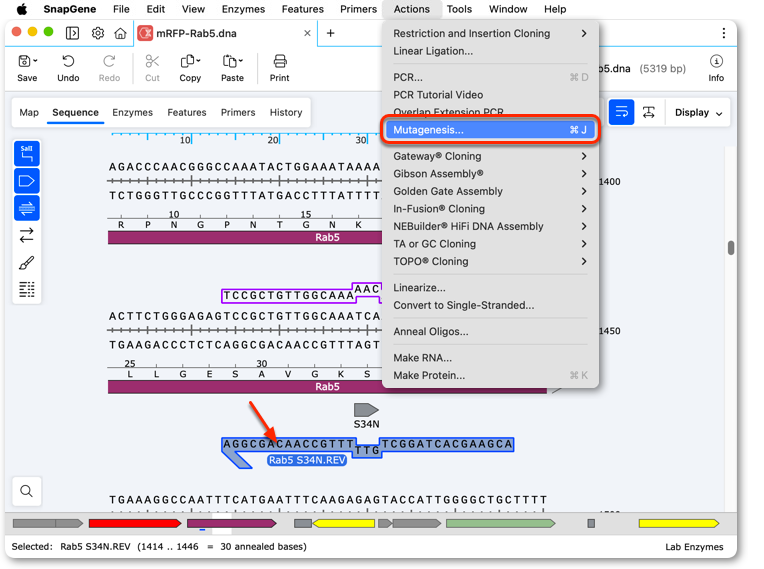Image resolution: width=764 pixels, height=569 pixels.
Task: Choose Anneal Oligos... menu item
Action: click(x=490, y=331)
